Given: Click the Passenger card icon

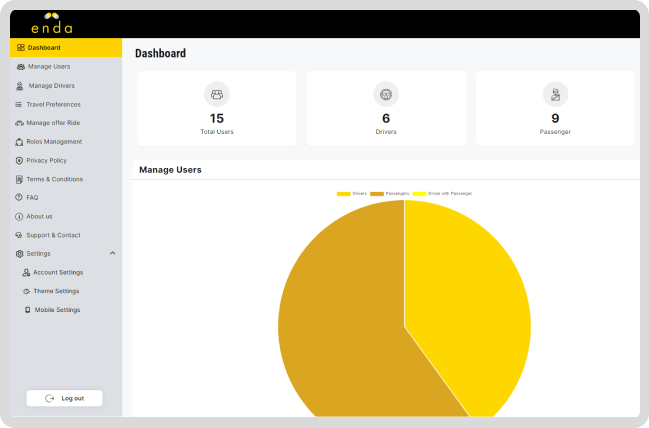Looking at the screenshot, I should [555, 94].
